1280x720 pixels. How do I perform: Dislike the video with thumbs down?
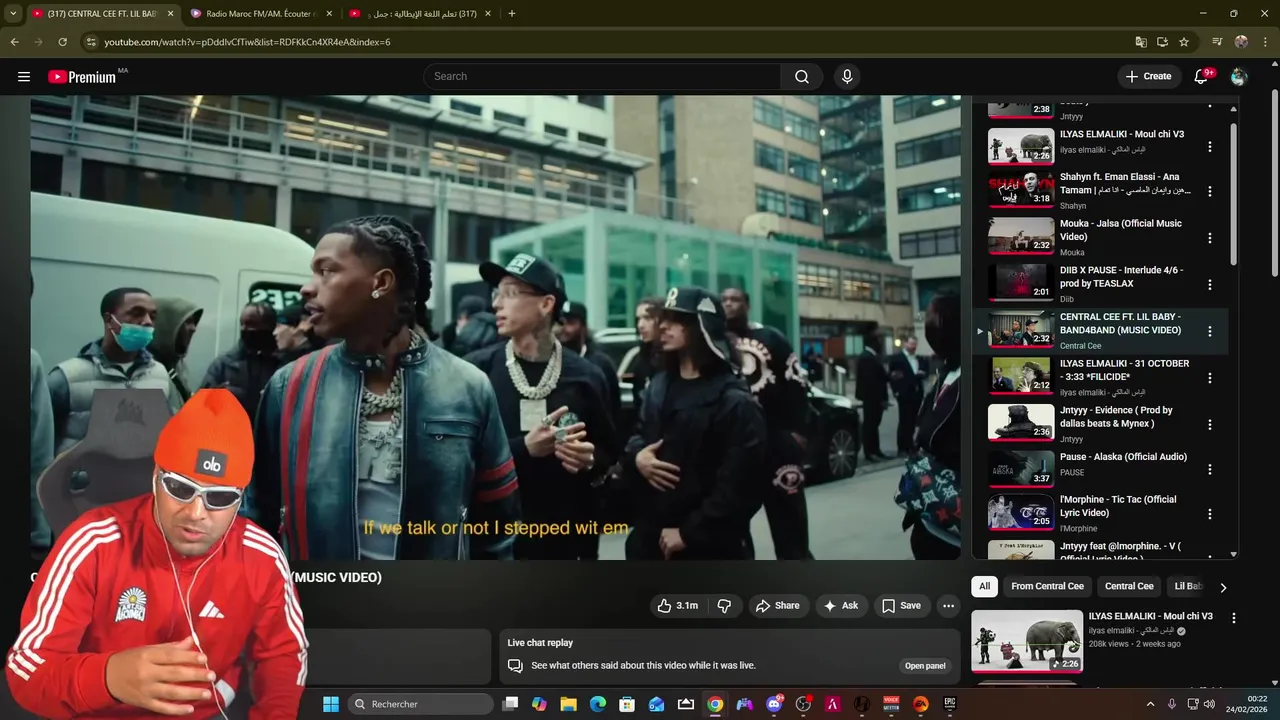(x=724, y=606)
